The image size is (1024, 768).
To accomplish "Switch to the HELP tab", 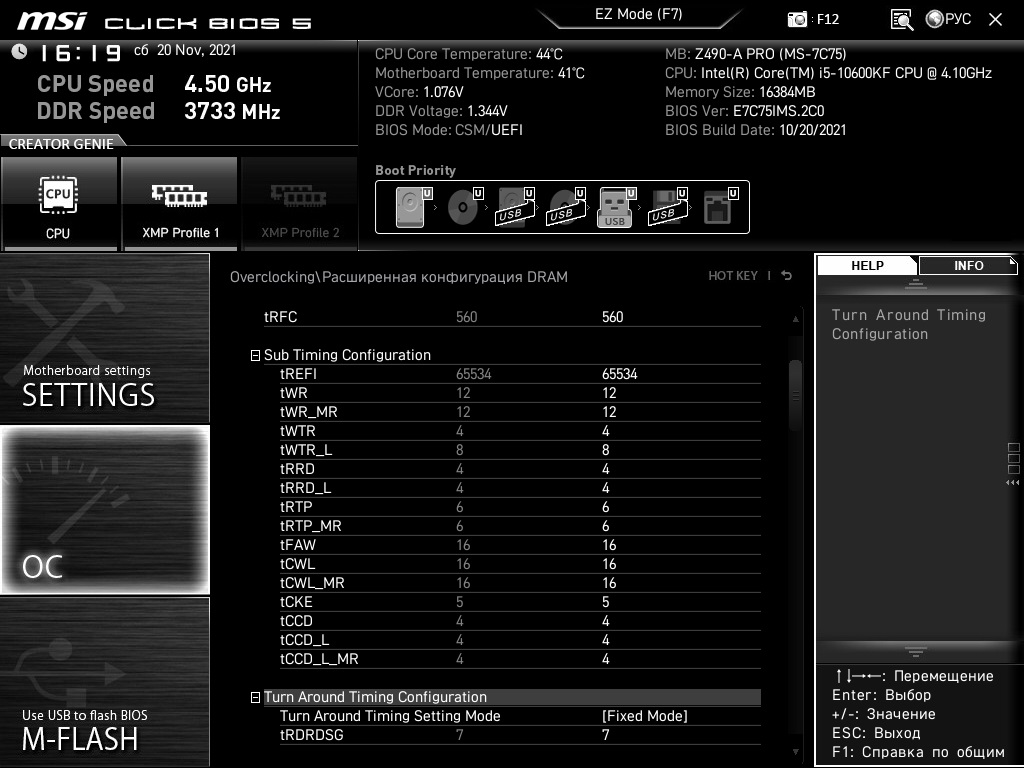I will tap(867, 265).
